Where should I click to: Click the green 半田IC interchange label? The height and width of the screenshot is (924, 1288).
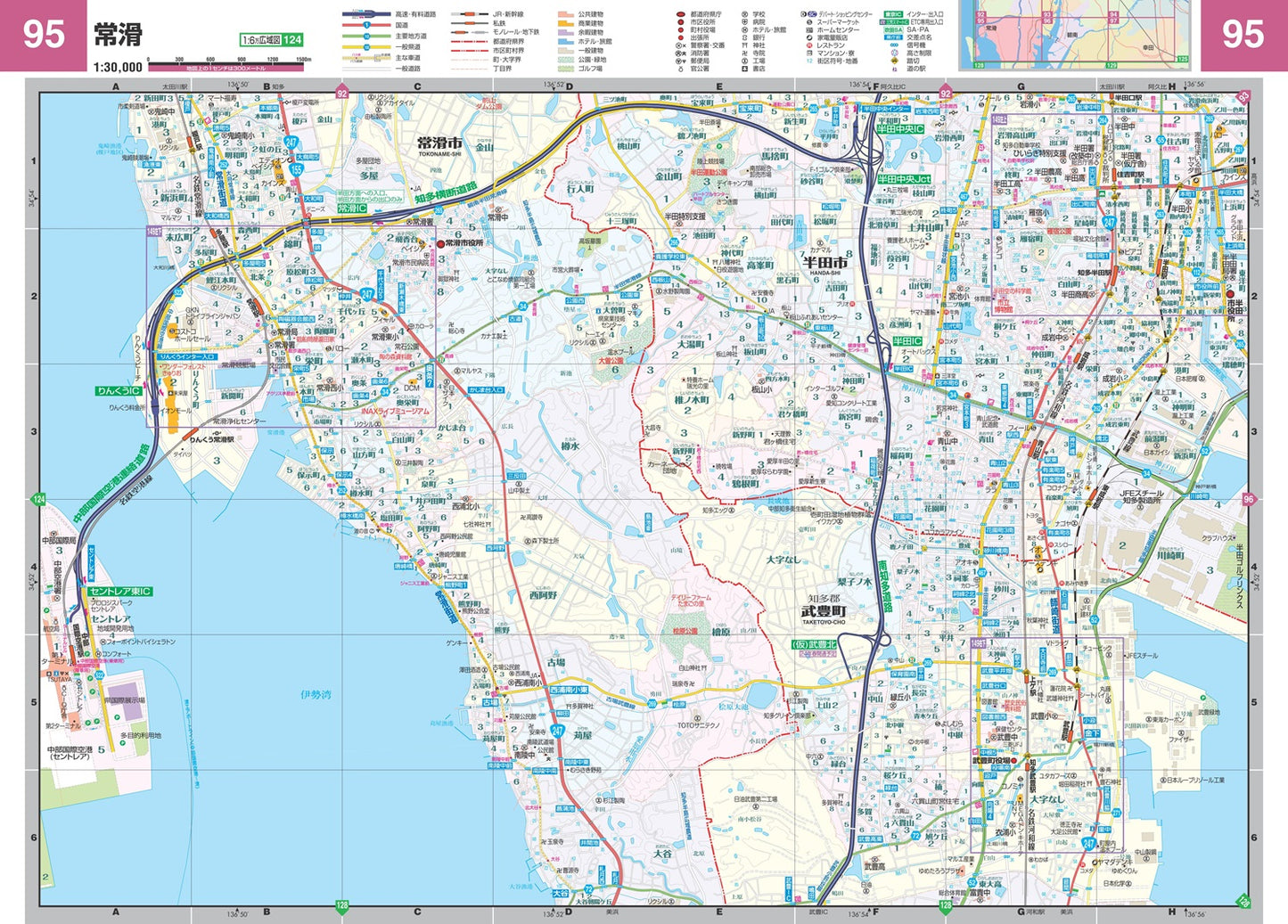[x=907, y=340]
